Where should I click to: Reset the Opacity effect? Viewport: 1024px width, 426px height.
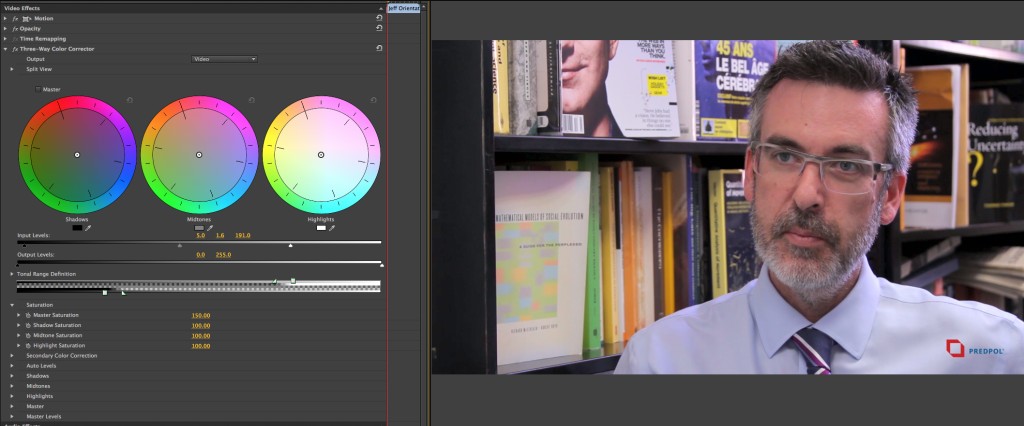coord(379,28)
